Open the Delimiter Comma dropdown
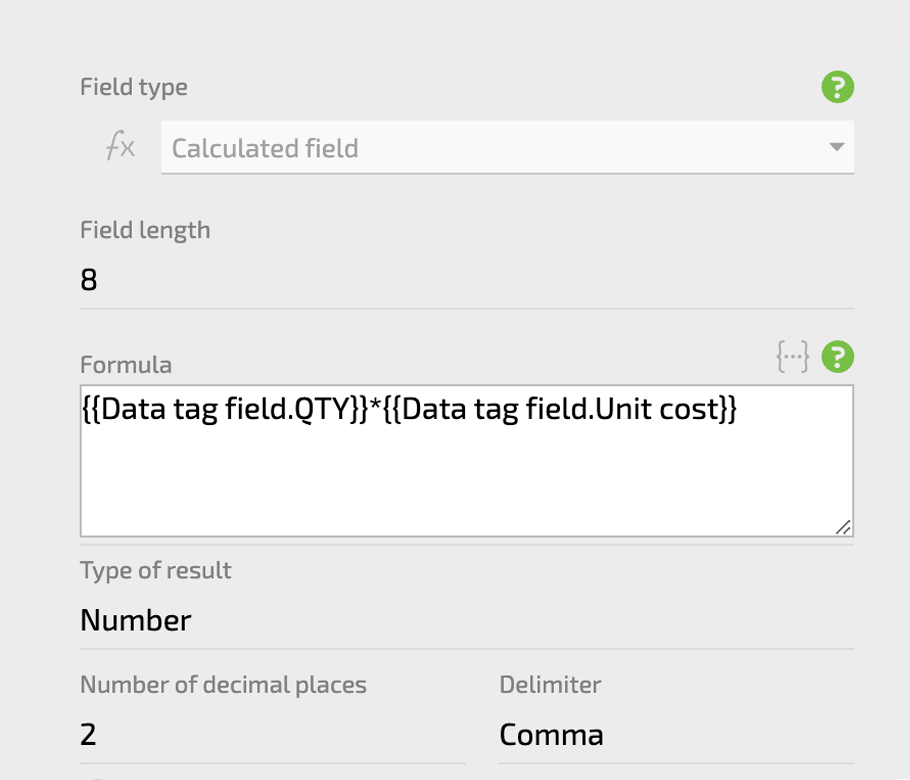The height and width of the screenshot is (780, 910). tap(676, 735)
